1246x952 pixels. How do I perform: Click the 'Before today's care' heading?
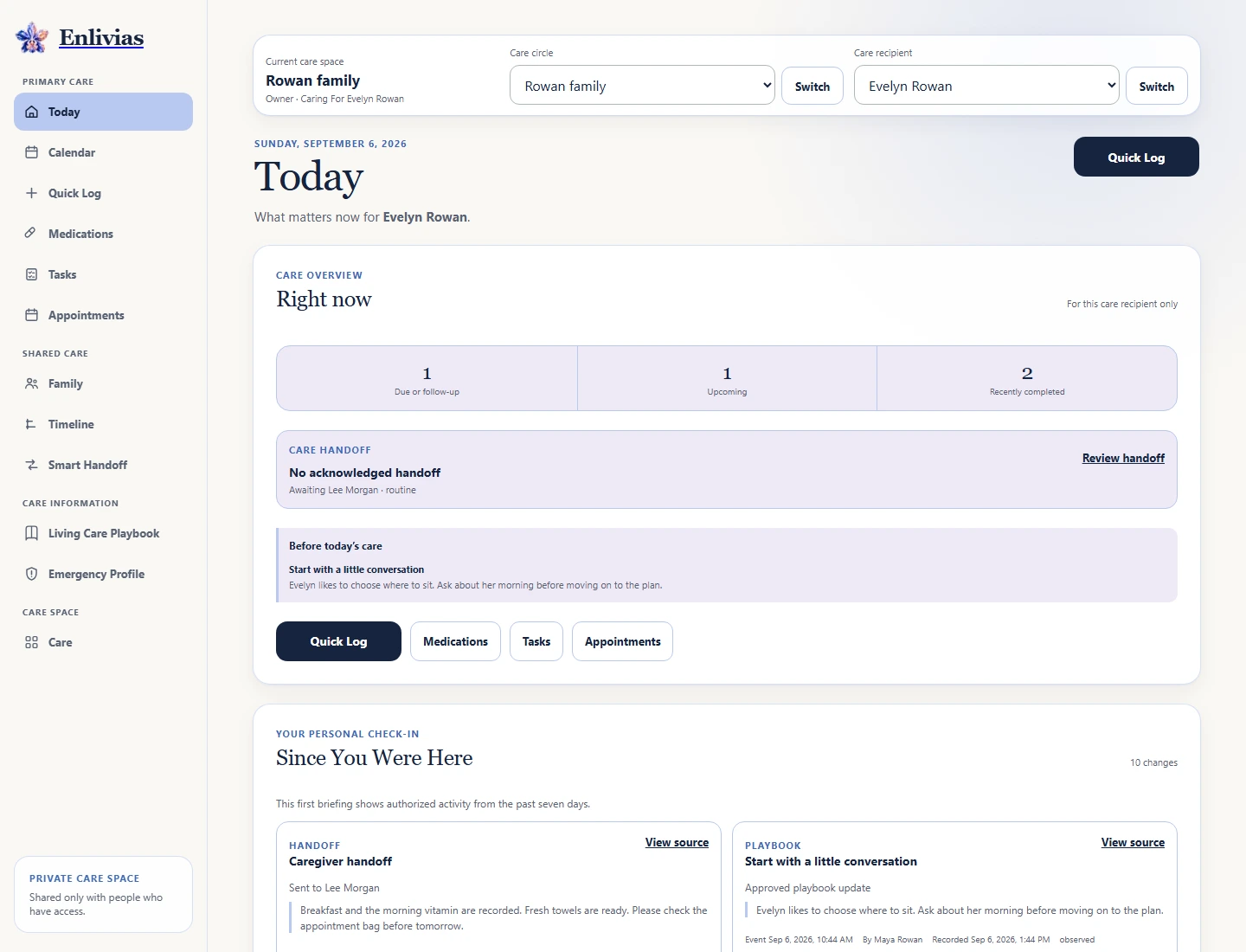pos(336,546)
